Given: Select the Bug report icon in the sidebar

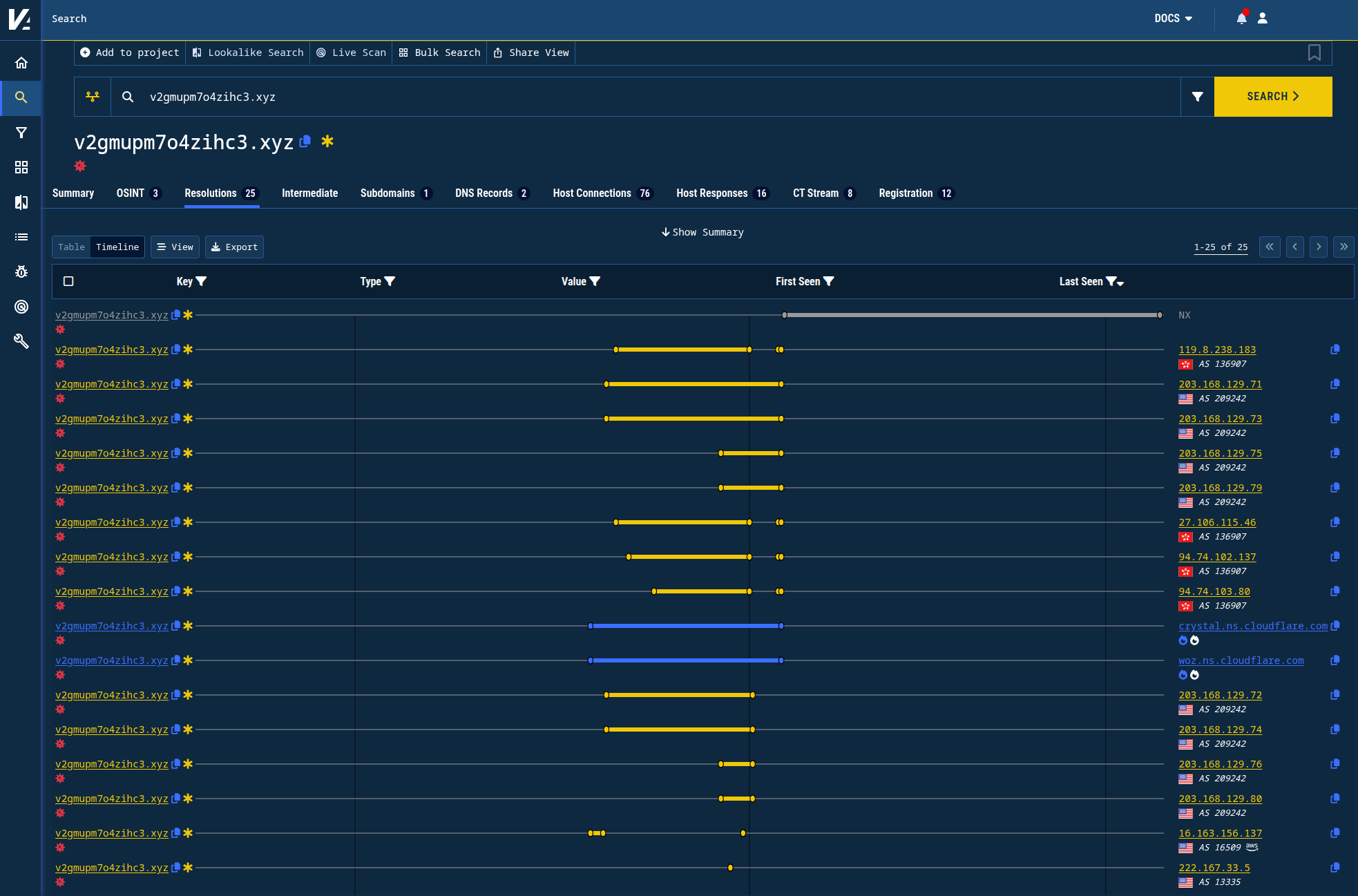Looking at the screenshot, I should [21, 271].
